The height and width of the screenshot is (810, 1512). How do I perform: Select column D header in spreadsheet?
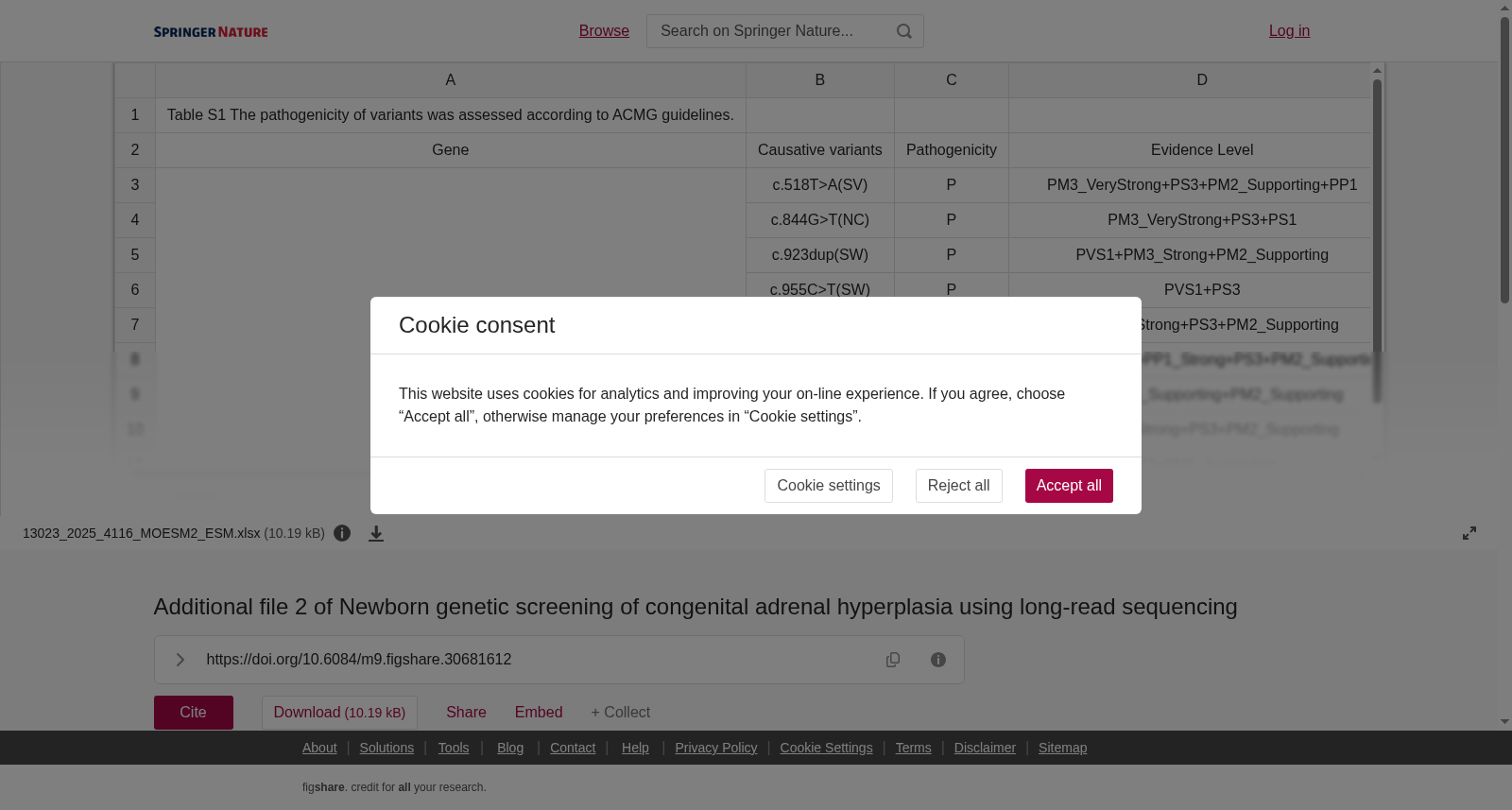pos(1190,80)
